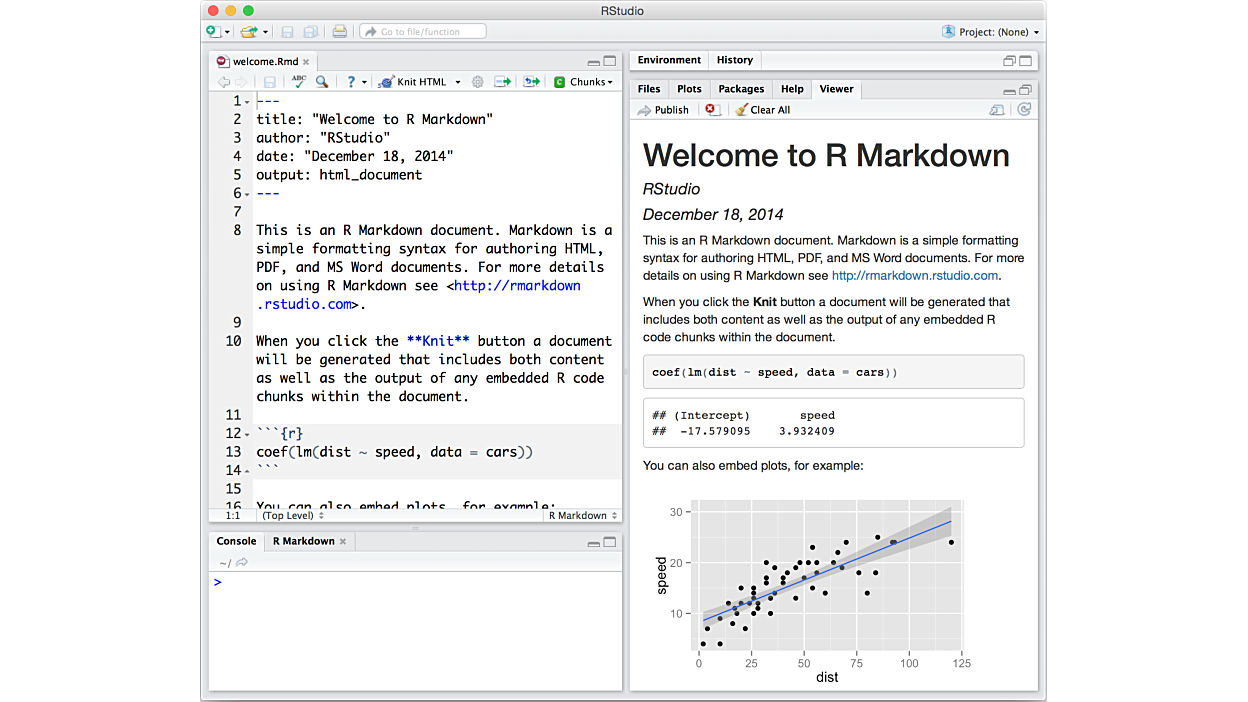Click the Go to file/function search field

coord(423,32)
